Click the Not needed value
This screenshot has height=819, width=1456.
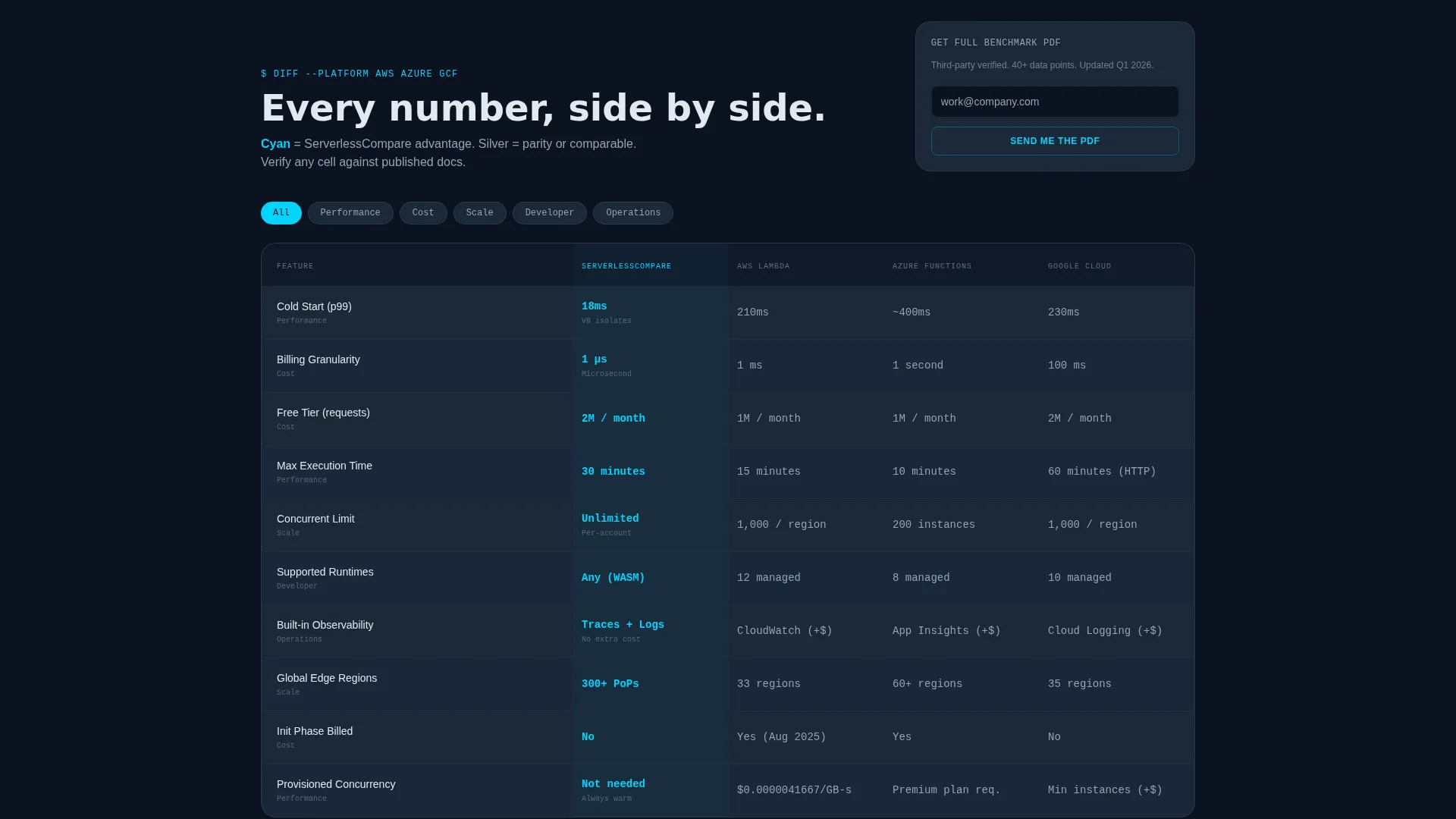pyautogui.click(x=613, y=784)
